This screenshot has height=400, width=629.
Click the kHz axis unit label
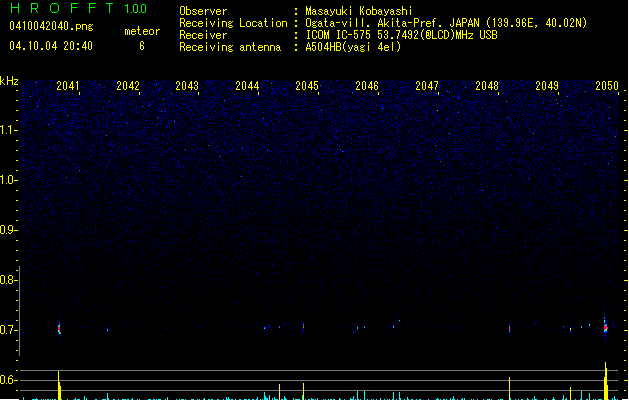click(x=9, y=81)
